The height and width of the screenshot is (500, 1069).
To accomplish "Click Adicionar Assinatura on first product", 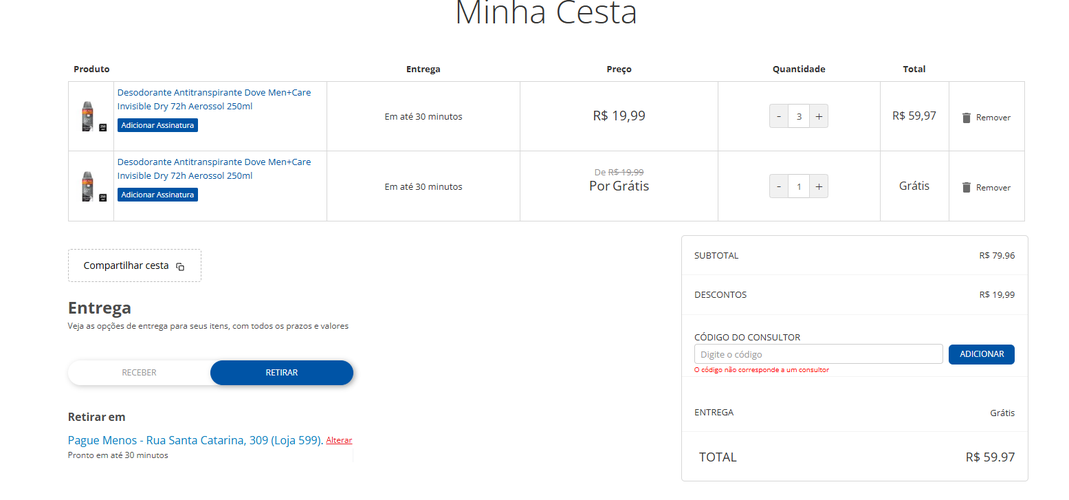I will click(157, 126).
